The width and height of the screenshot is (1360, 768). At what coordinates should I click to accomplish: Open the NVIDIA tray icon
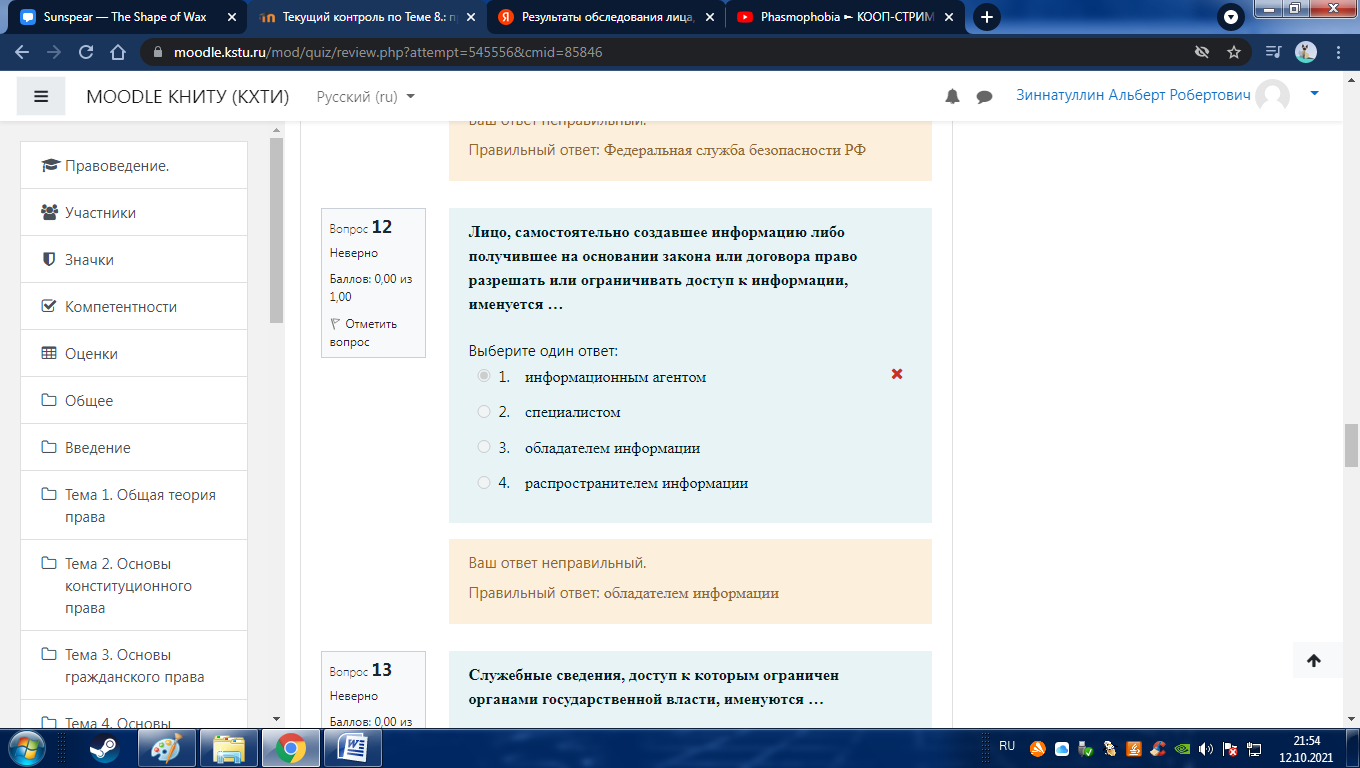[x=1182, y=748]
